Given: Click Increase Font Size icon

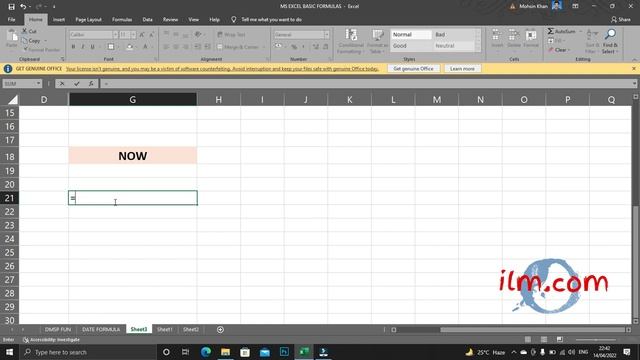Looking at the screenshot, I should (142, 35).
